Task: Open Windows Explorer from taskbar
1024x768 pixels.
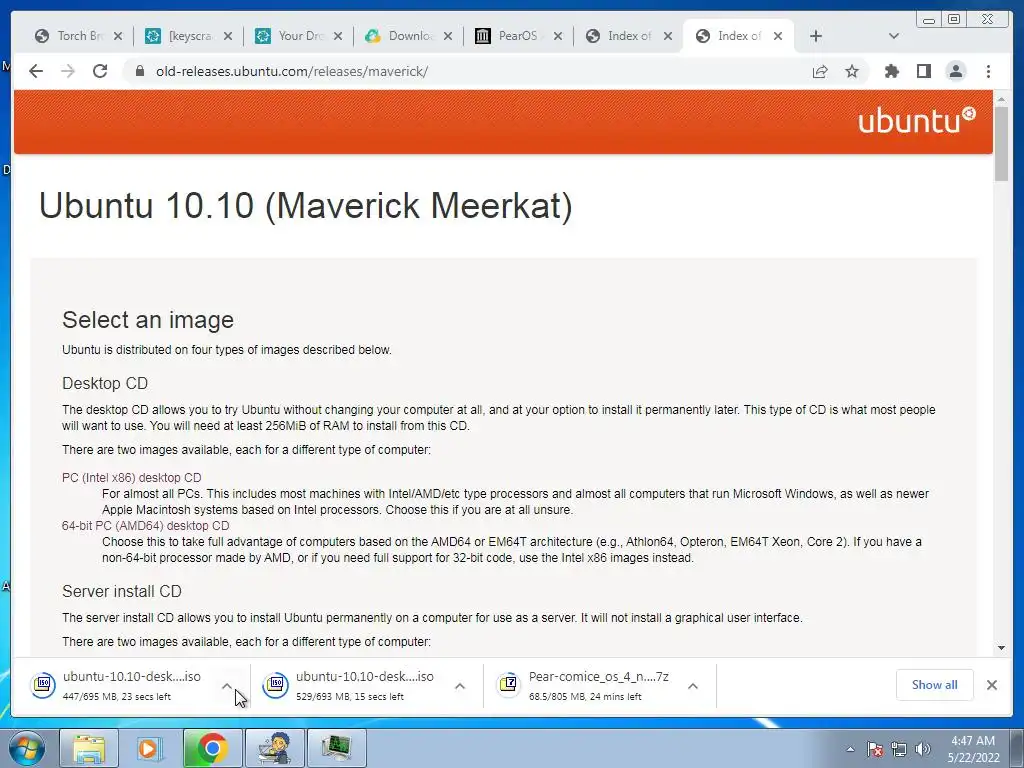Action: click(89, 748)
